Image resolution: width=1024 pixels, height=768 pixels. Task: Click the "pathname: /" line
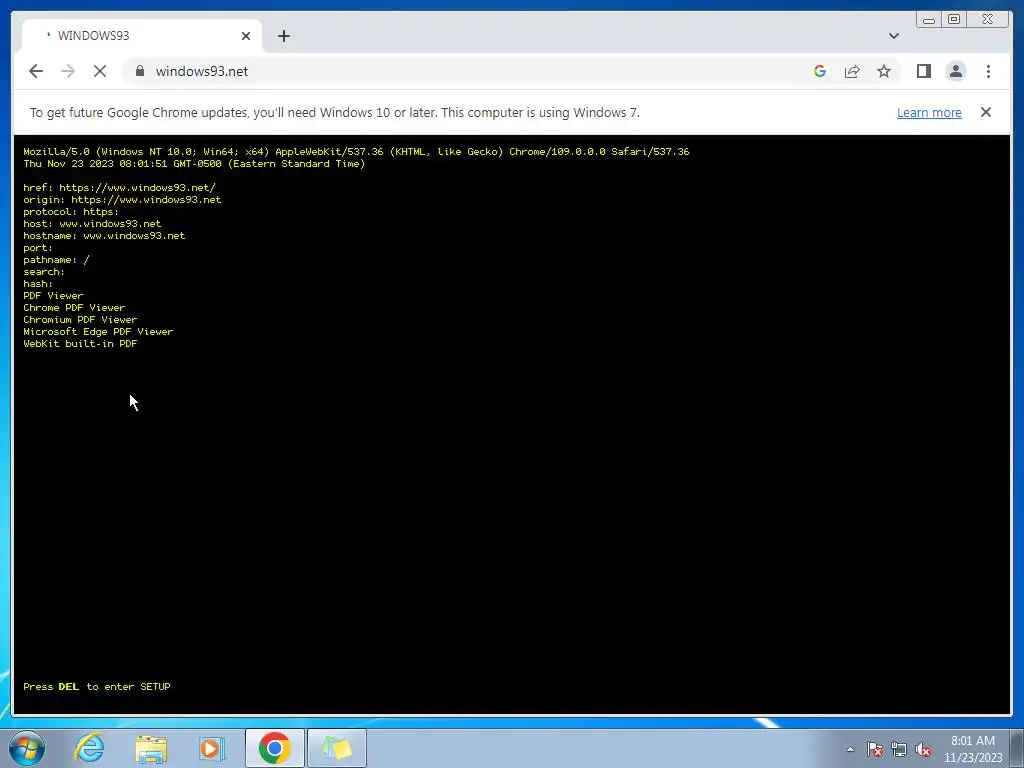(x=56, y=260)
